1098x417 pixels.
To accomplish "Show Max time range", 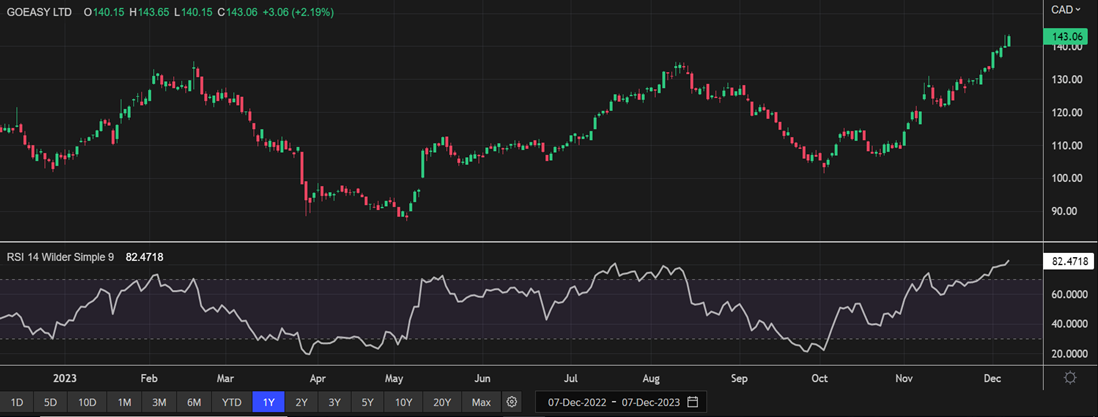I will [x=481, y=402].
